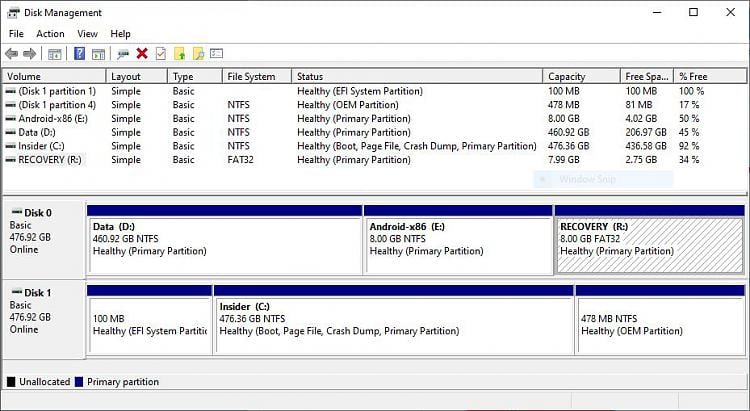Click the volume icon for Insider (C:) row
This screenshot has width=750, height=411.
pos(11,146)
